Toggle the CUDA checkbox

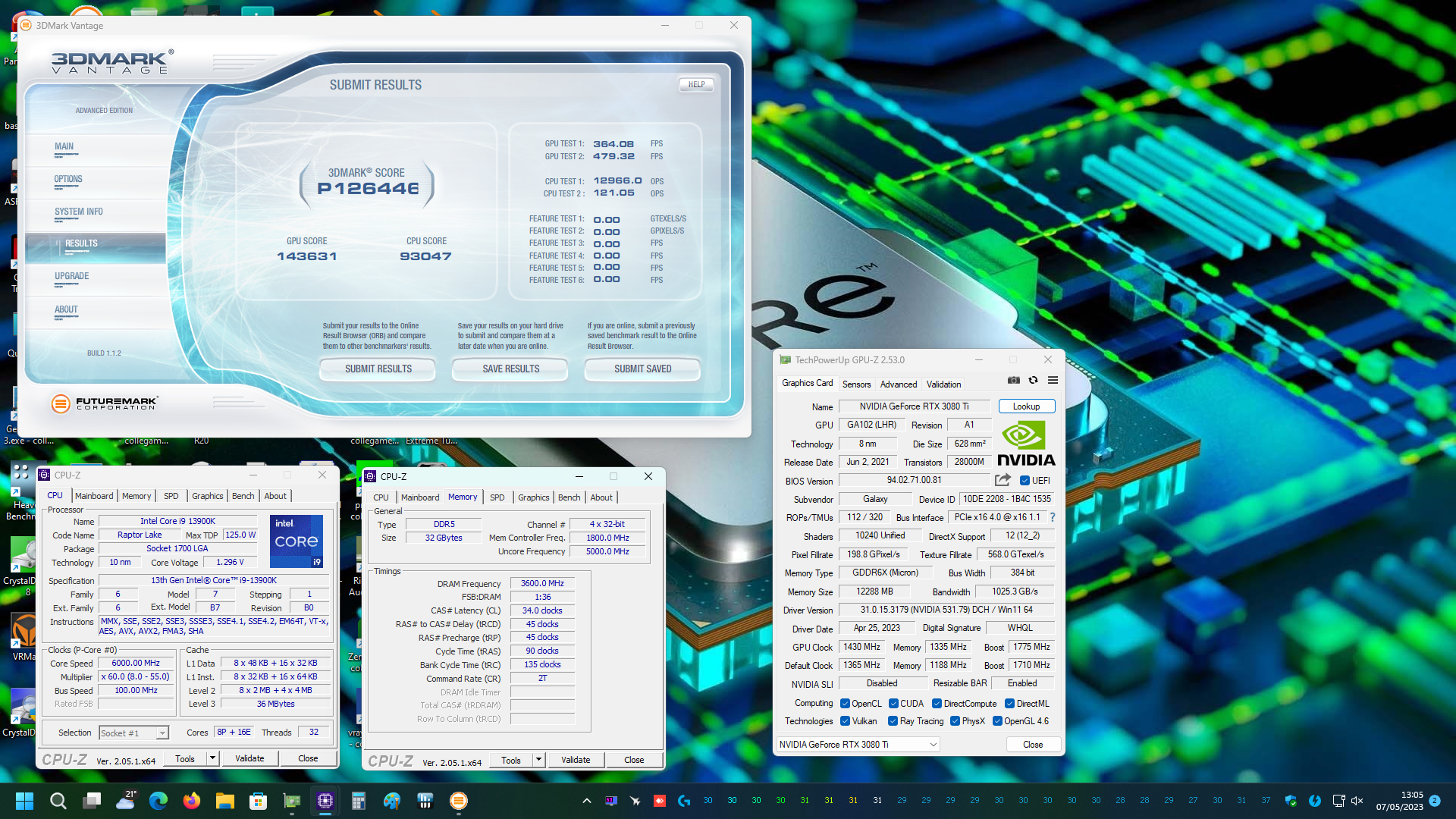[x=893, y=703]
